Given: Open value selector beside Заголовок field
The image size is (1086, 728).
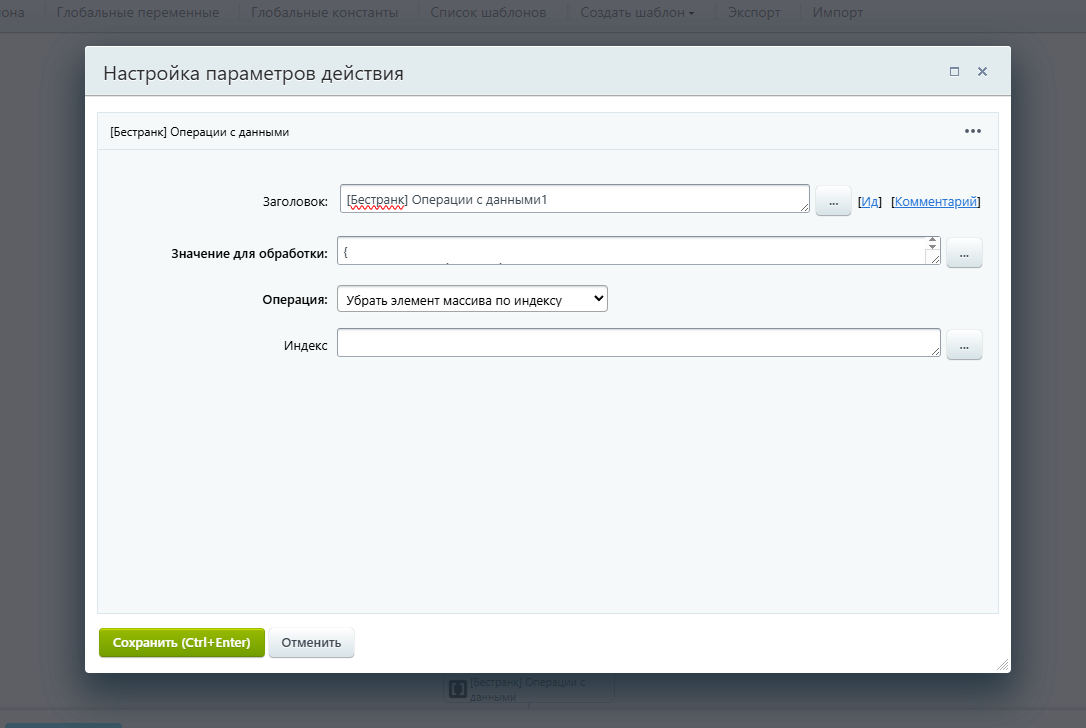Looking at the screenshot, I should pyautogui.click(x=833, y=200).
